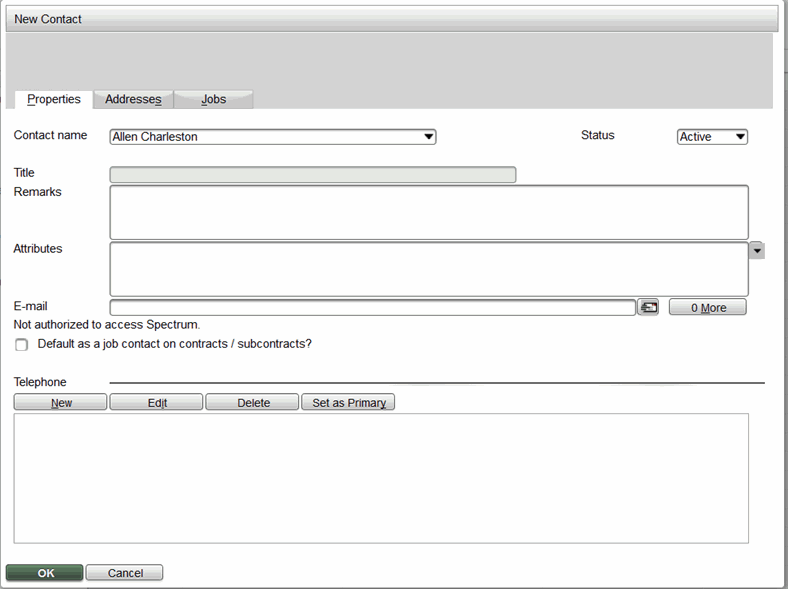Enable default job contact checkbox
This screenshot has height=589, width=788.
pos(21,345)
